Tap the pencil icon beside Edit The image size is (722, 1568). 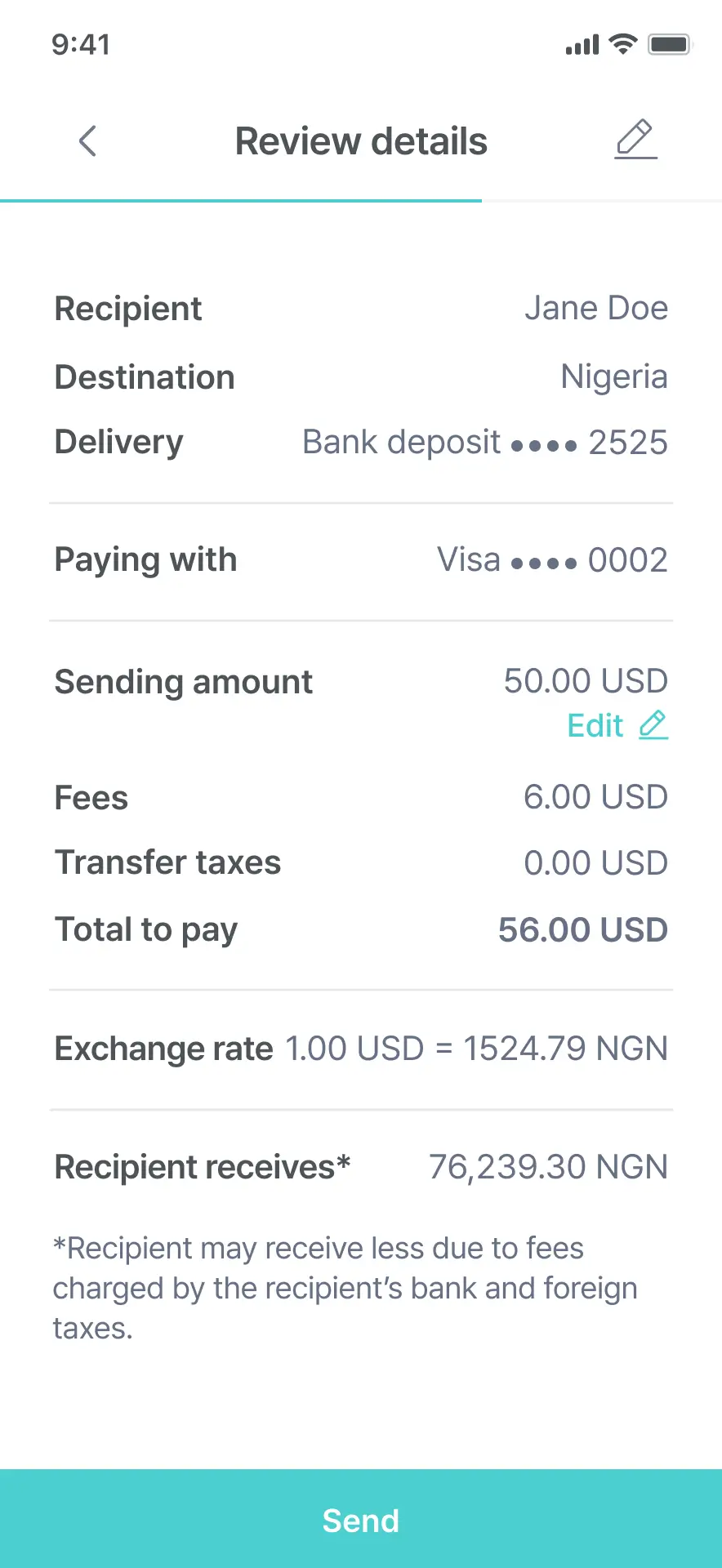point(653,725)
